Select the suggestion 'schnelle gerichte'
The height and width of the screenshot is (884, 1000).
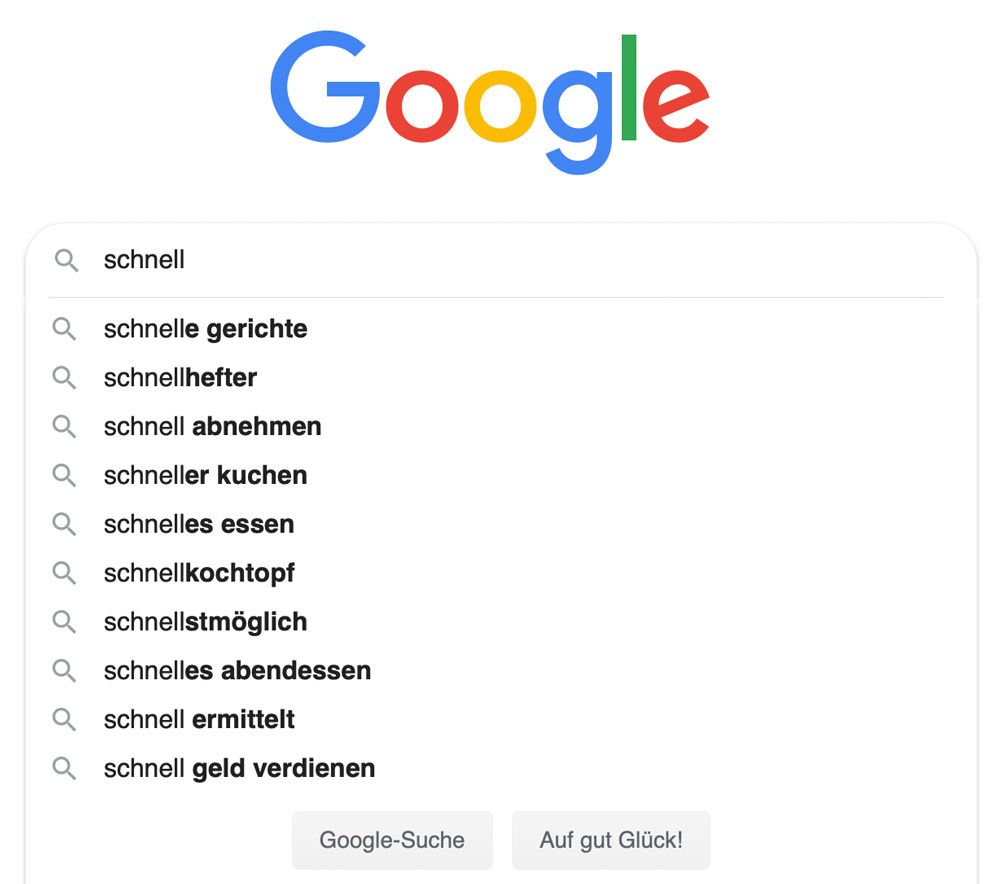(205, 328)
